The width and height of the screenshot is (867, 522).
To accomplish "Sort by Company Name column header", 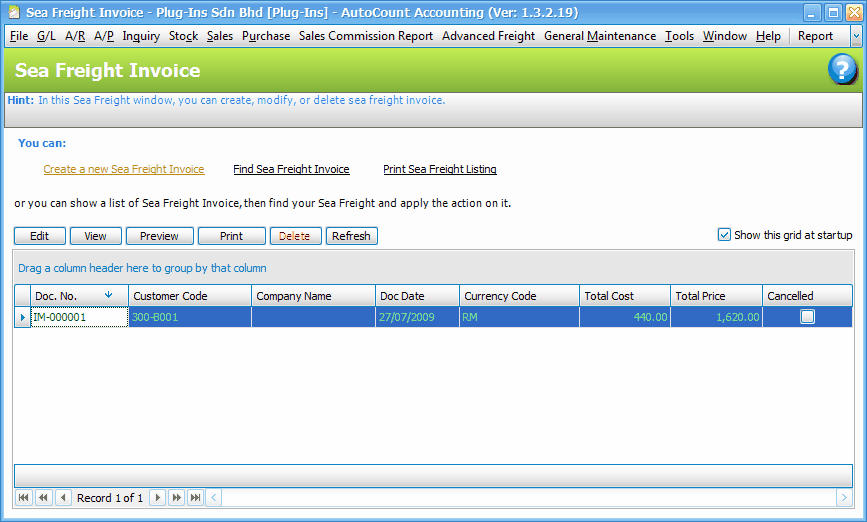I will (314, 296).
